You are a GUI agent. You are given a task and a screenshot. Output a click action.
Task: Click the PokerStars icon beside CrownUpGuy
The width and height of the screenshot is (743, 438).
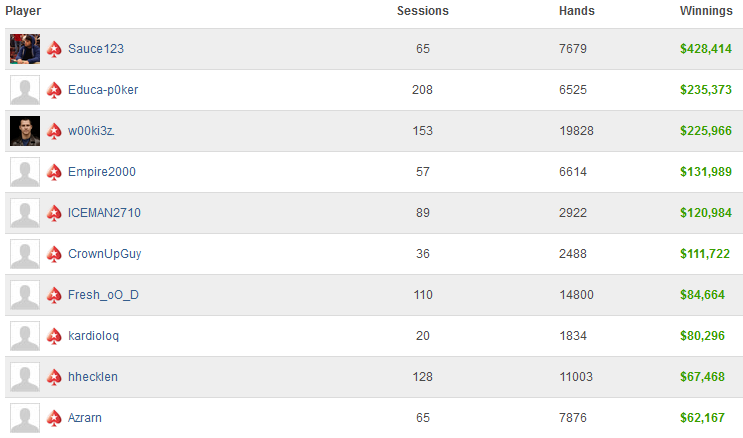click(x=54, y=254)
